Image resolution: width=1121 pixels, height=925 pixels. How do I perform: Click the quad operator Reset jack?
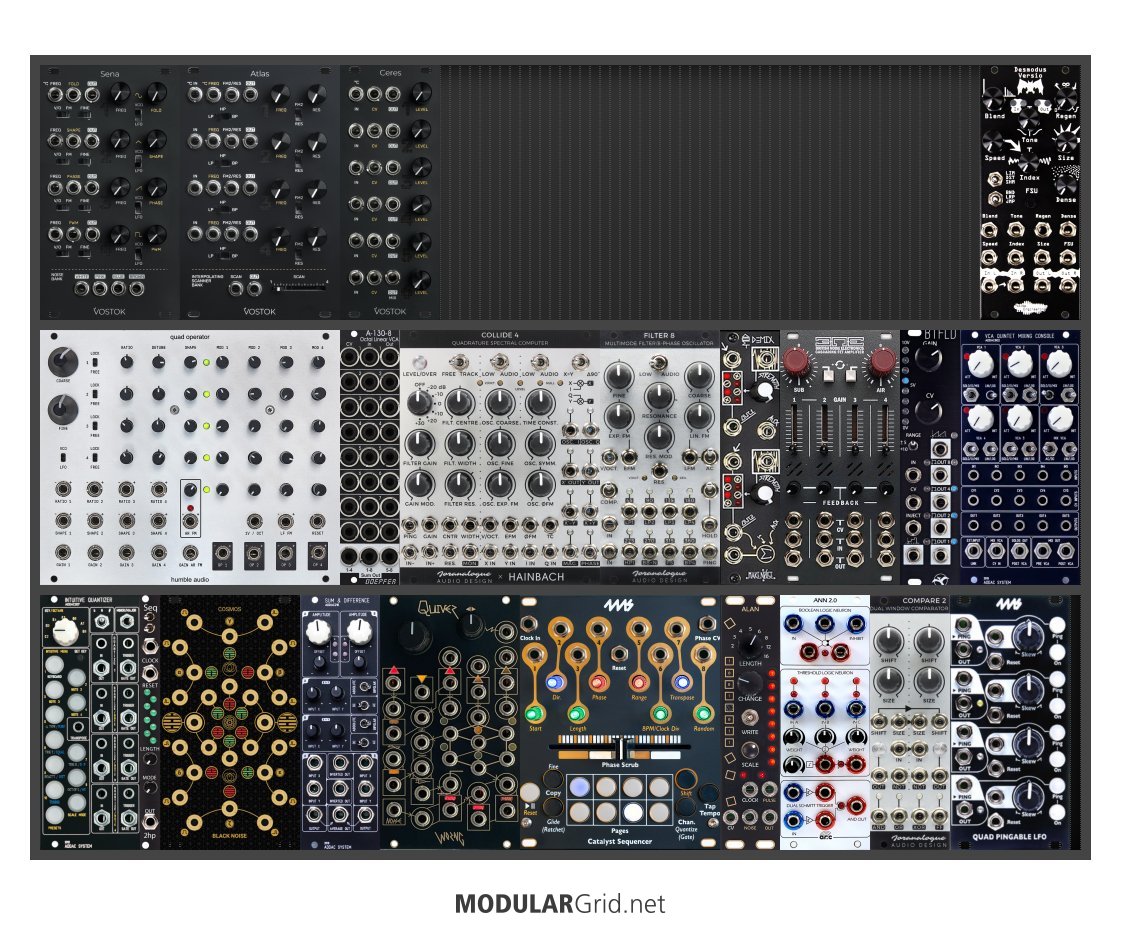click(317, 520)
